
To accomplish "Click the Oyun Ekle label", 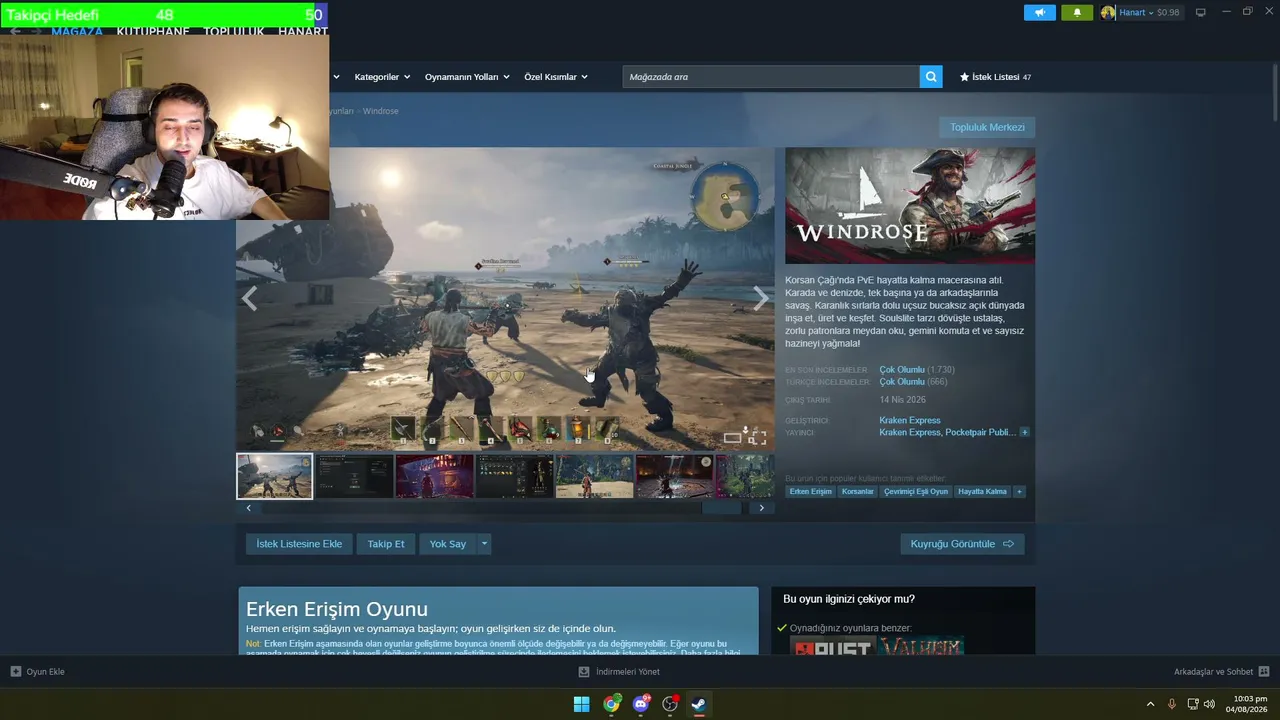I will click(45, 672).
